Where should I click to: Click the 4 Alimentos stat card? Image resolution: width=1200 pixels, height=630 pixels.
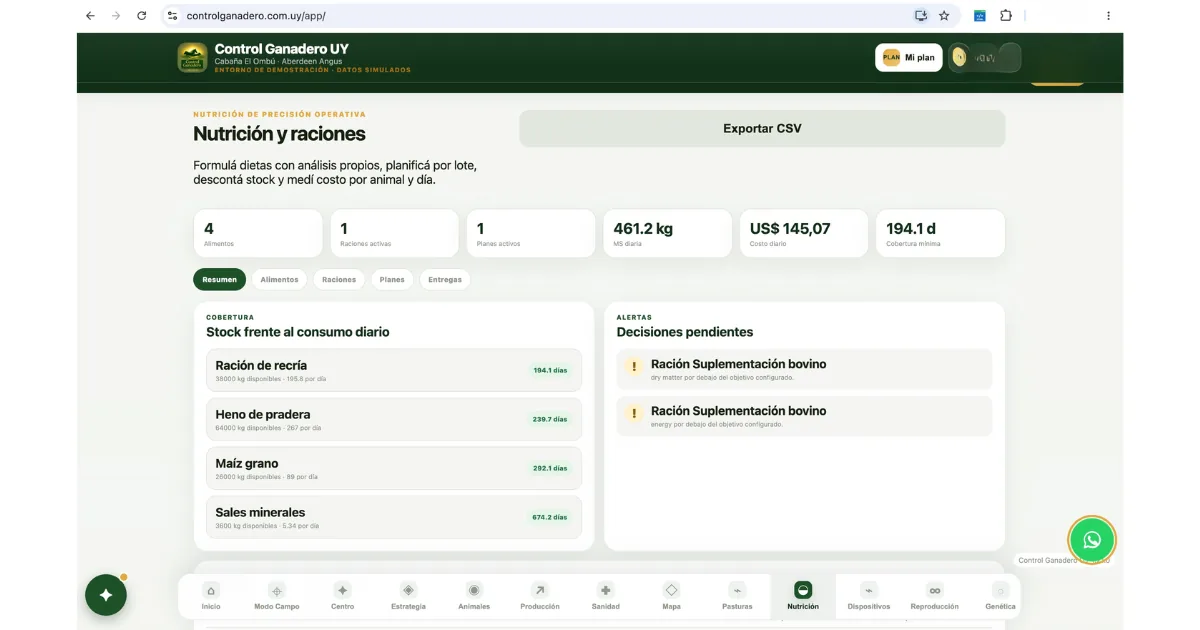258,233
